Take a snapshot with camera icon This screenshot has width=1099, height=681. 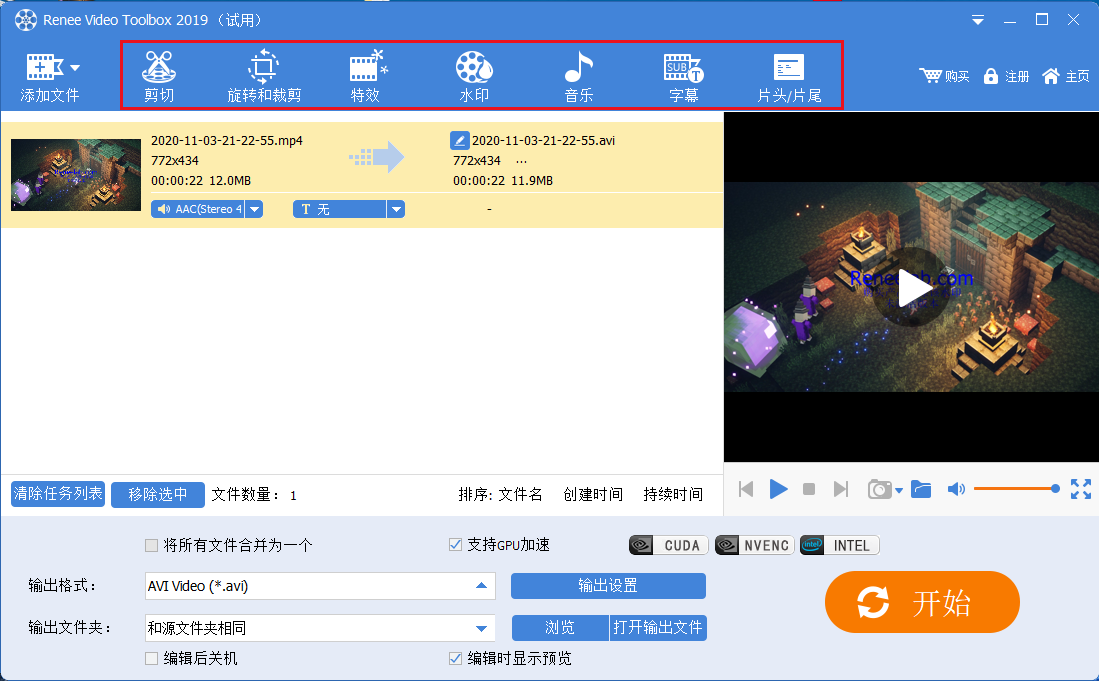(880, 489)
